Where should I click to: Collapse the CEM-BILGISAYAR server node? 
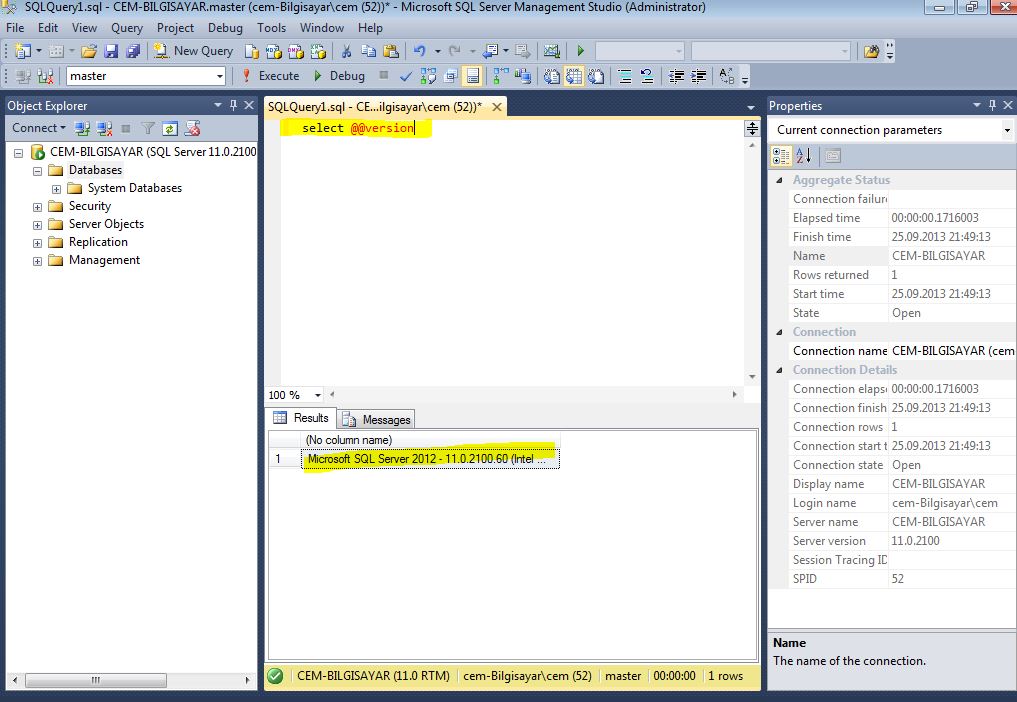coord(18,153)
